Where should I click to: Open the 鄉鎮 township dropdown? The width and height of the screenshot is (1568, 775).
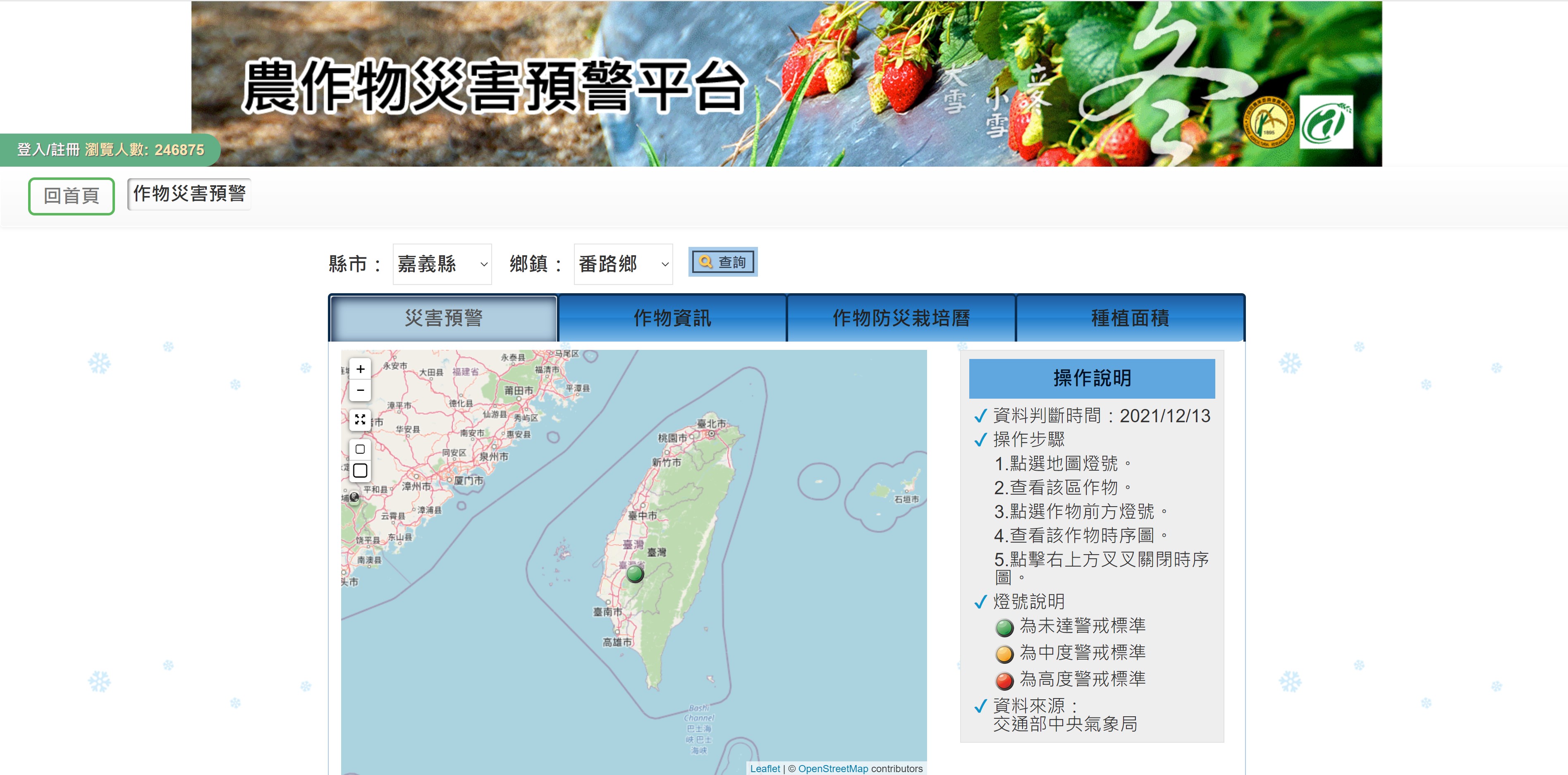point(623,264)
